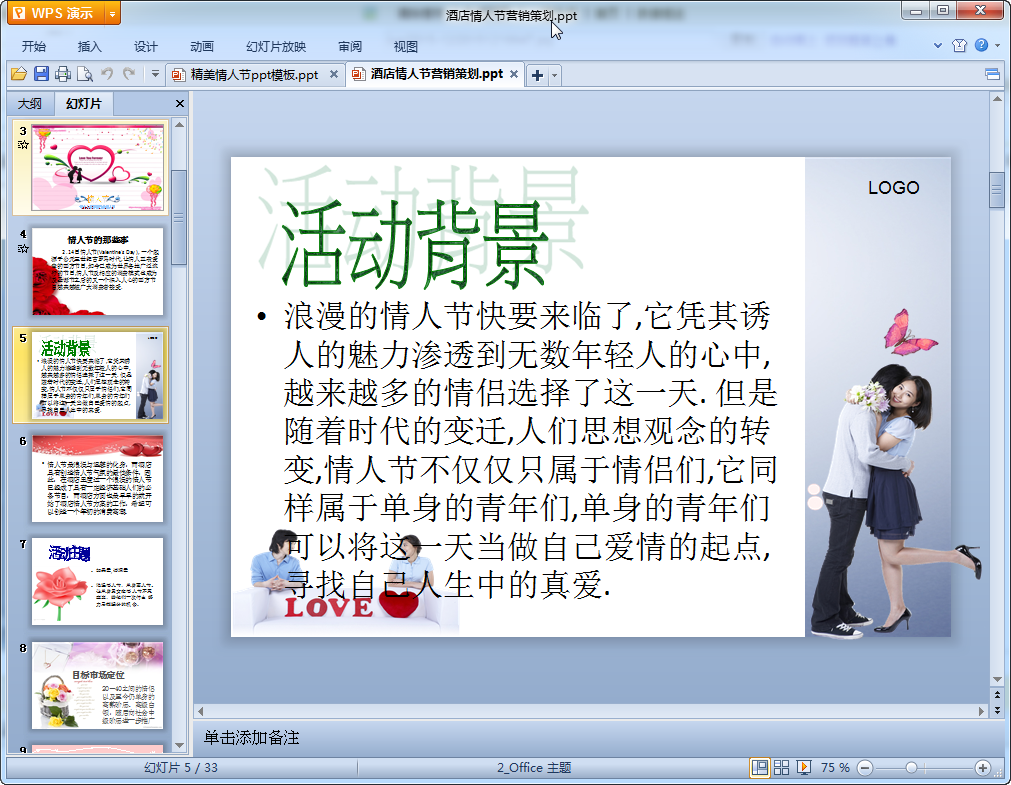Viewport: 1011px width, 785px height.
Task: Expand the WPS 演示 button dropdown arrow
Action: pyautogui.click(x=112, y=13)
